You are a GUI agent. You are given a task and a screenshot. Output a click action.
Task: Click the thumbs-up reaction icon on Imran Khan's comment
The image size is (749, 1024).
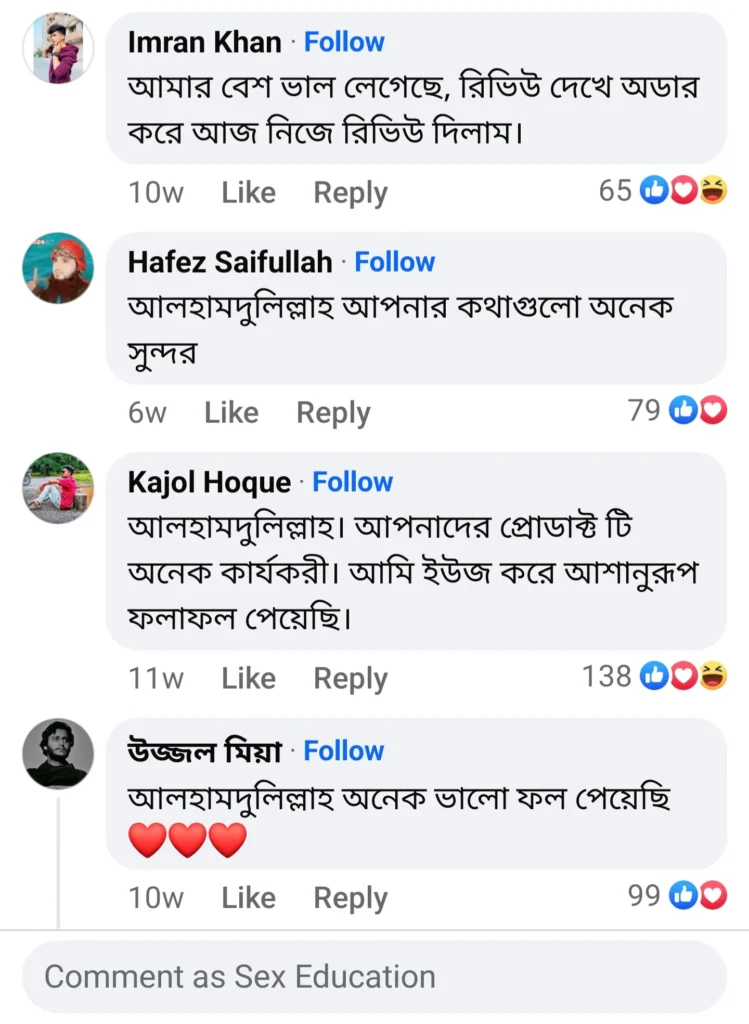[652, 191]
